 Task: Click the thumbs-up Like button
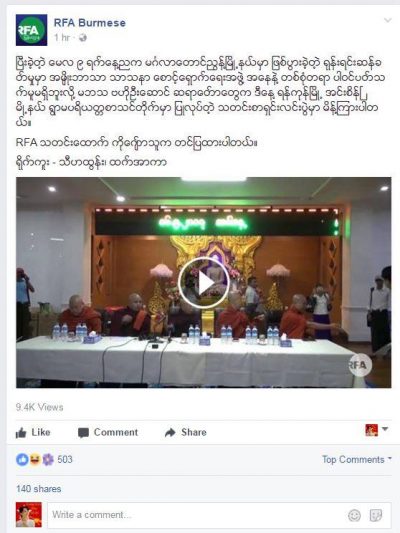pyautogui.click(x=33, y=432)
